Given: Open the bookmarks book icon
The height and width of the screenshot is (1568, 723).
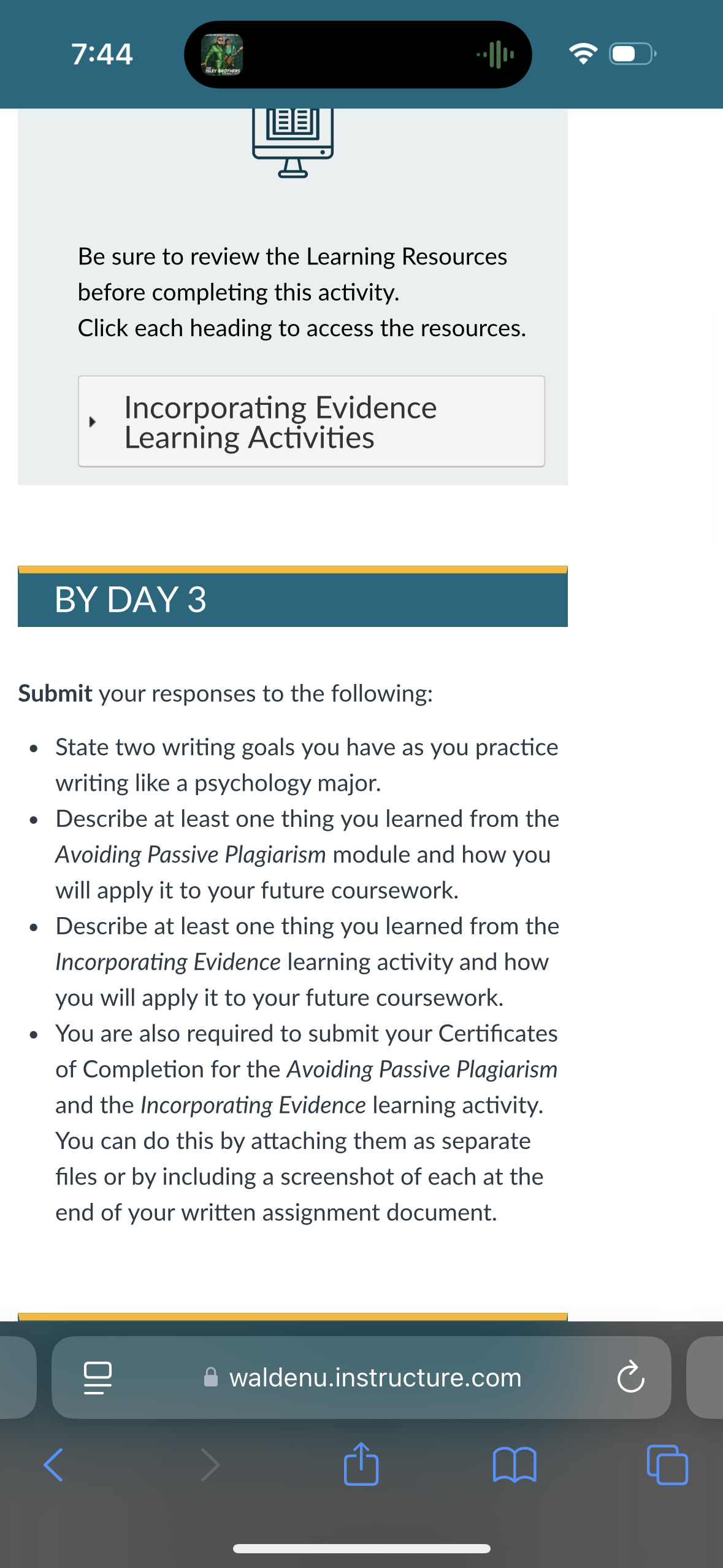Looking at the screenshot, I should coord(515,1465).
